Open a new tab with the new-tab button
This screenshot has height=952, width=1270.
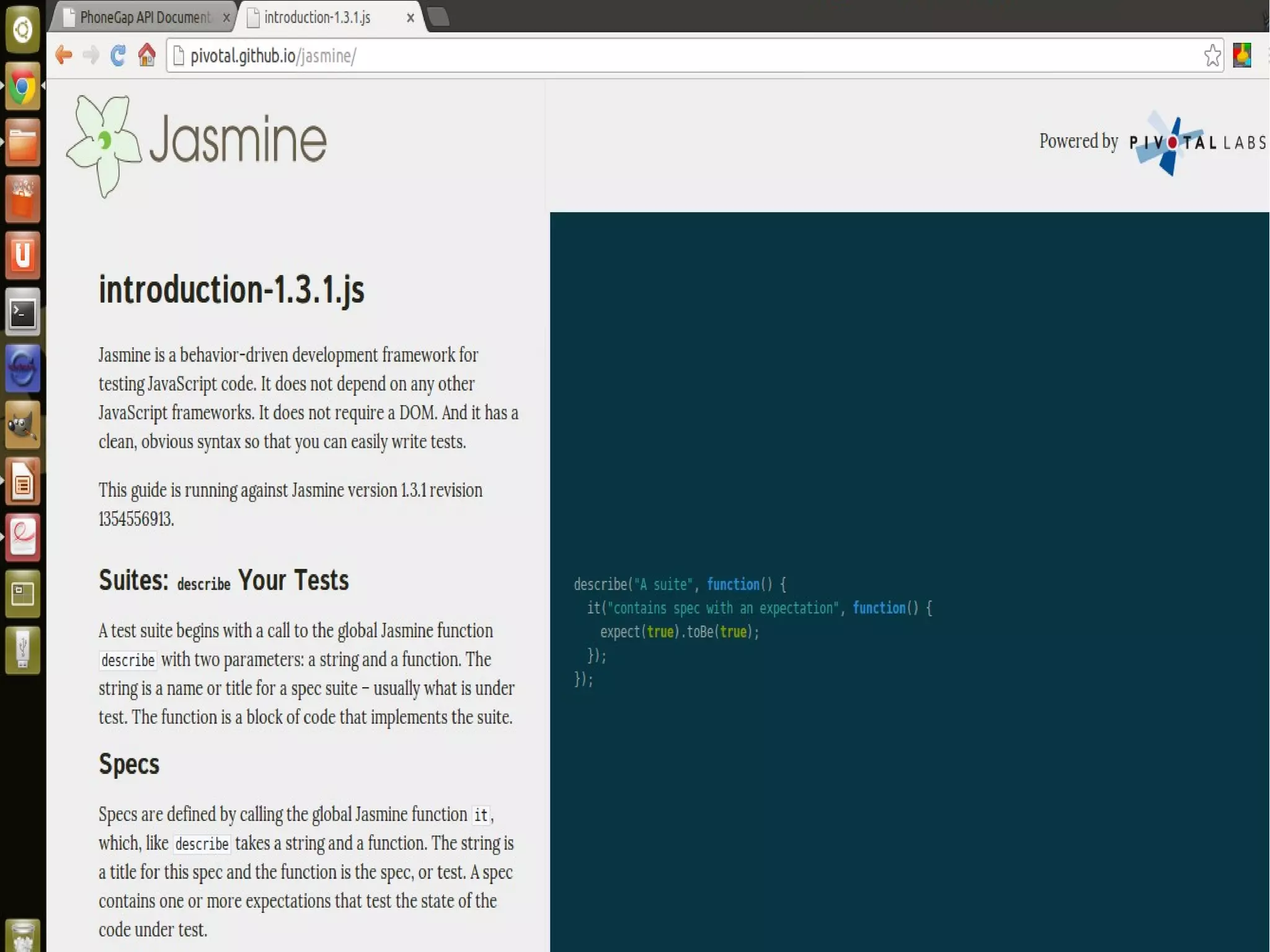click(438, 17)
